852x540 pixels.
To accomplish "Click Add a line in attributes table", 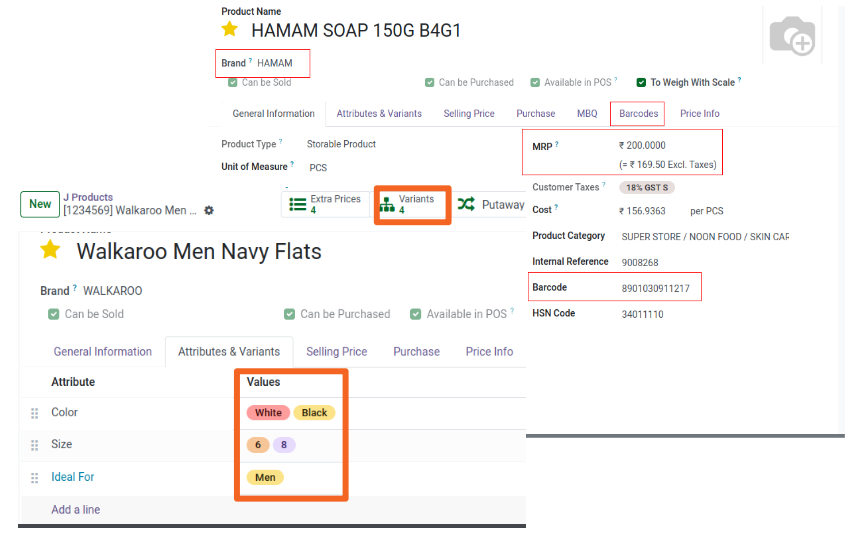I will point(76,510).
